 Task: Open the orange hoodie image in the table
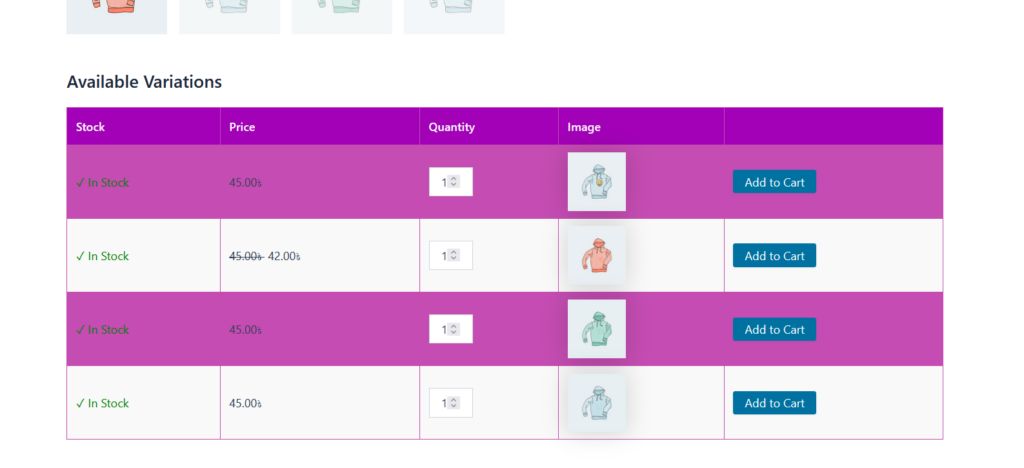(x=596, y=256)
